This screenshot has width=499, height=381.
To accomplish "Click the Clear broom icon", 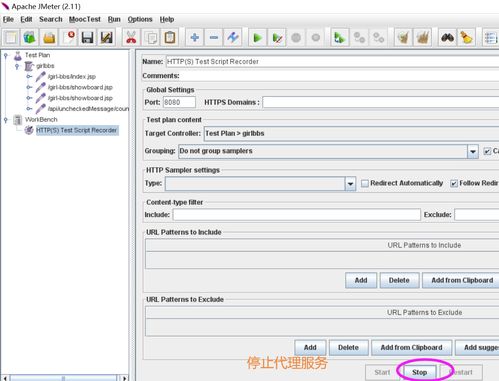I will pos(403,37).
